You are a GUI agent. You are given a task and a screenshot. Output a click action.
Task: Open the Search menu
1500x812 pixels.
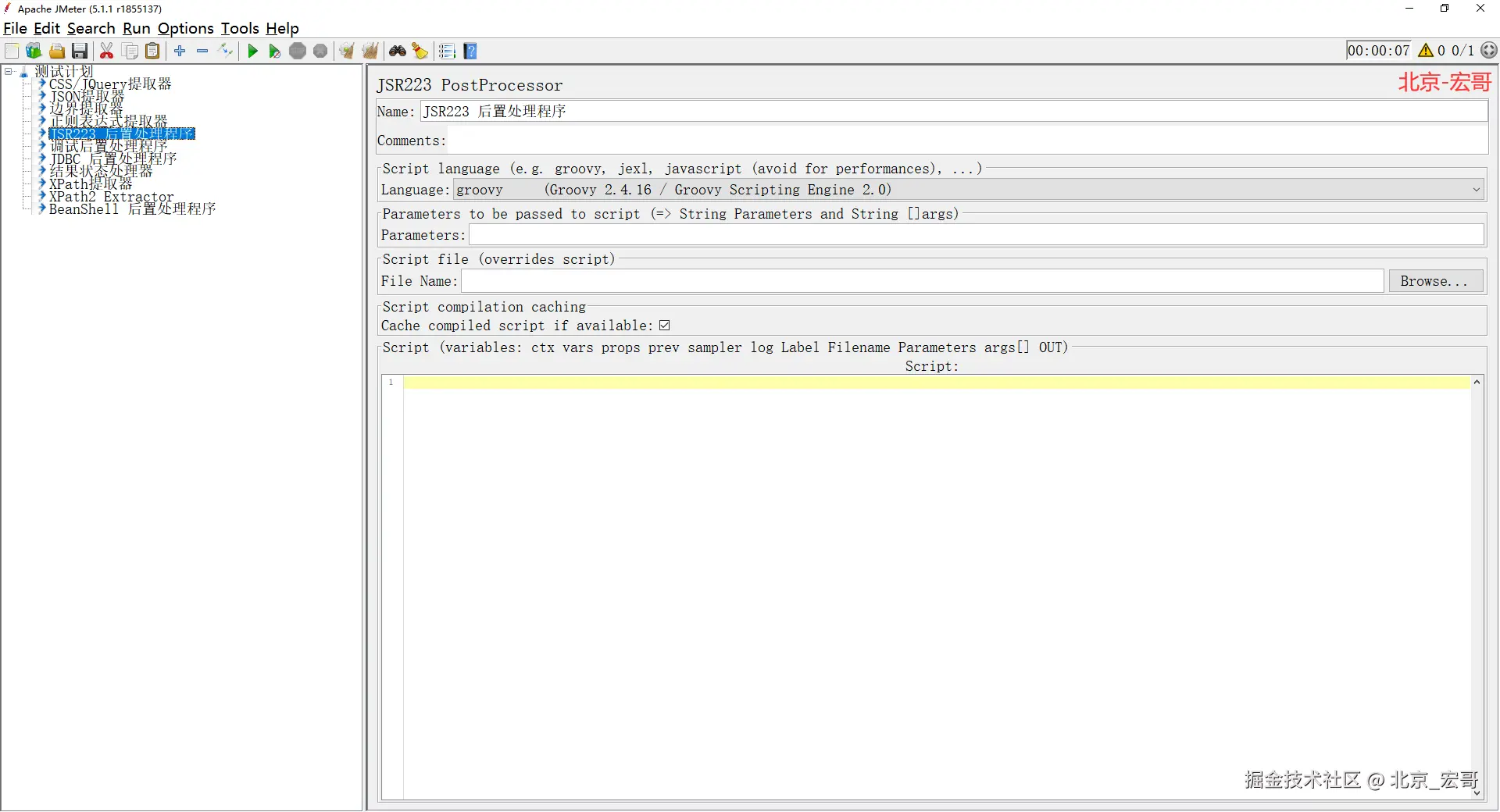coord(91,29)
